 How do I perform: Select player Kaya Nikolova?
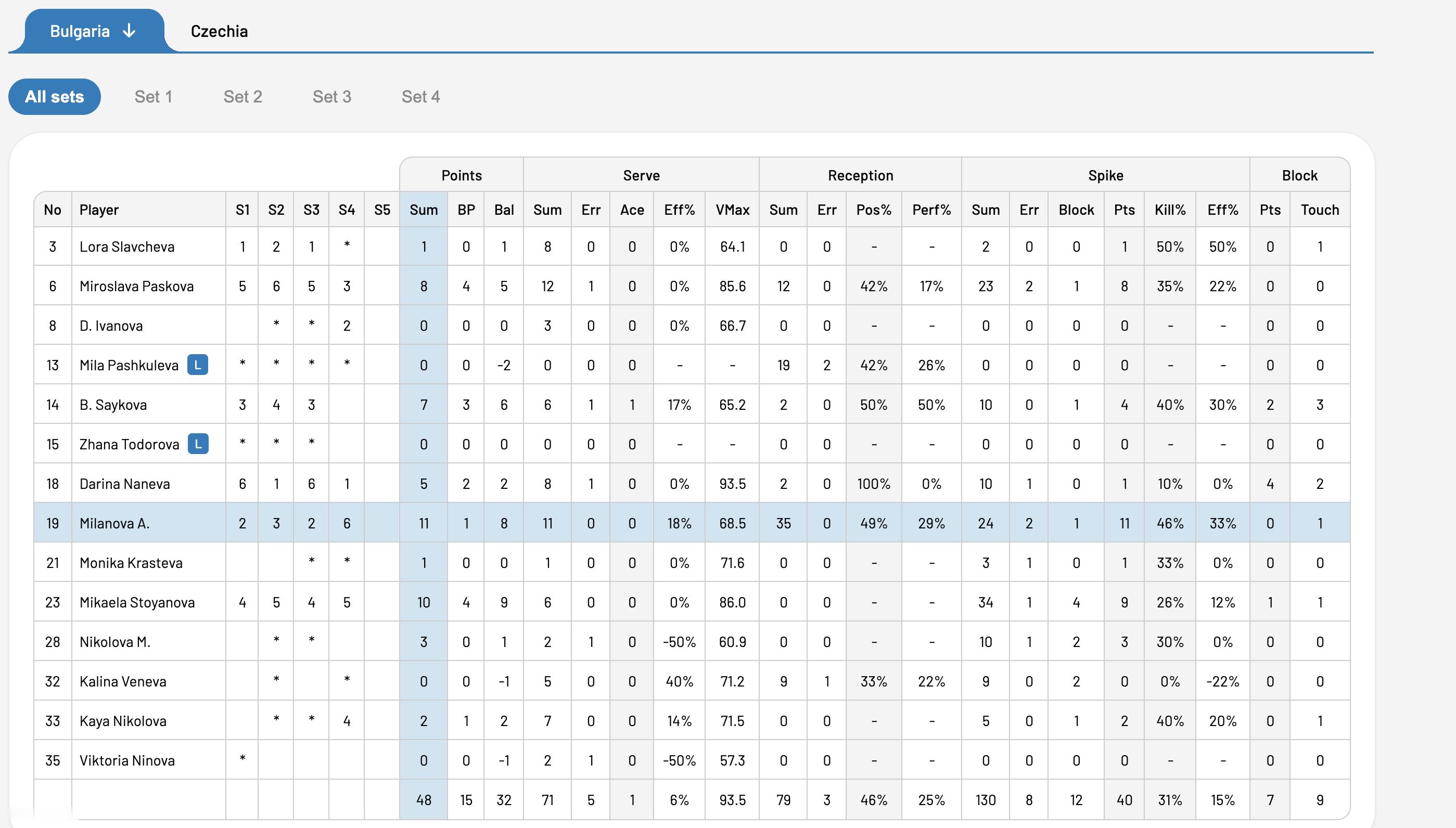click(123, 721)
